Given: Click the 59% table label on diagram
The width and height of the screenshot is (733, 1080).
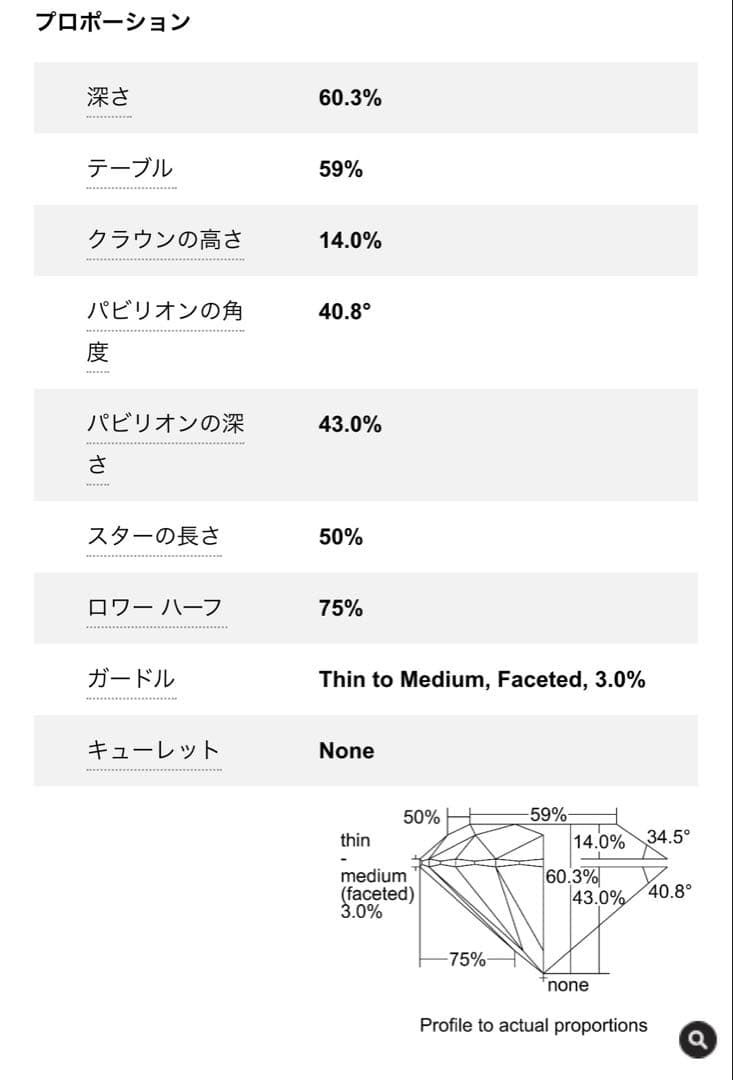Looking at the screenshot, I should (548, 815).
